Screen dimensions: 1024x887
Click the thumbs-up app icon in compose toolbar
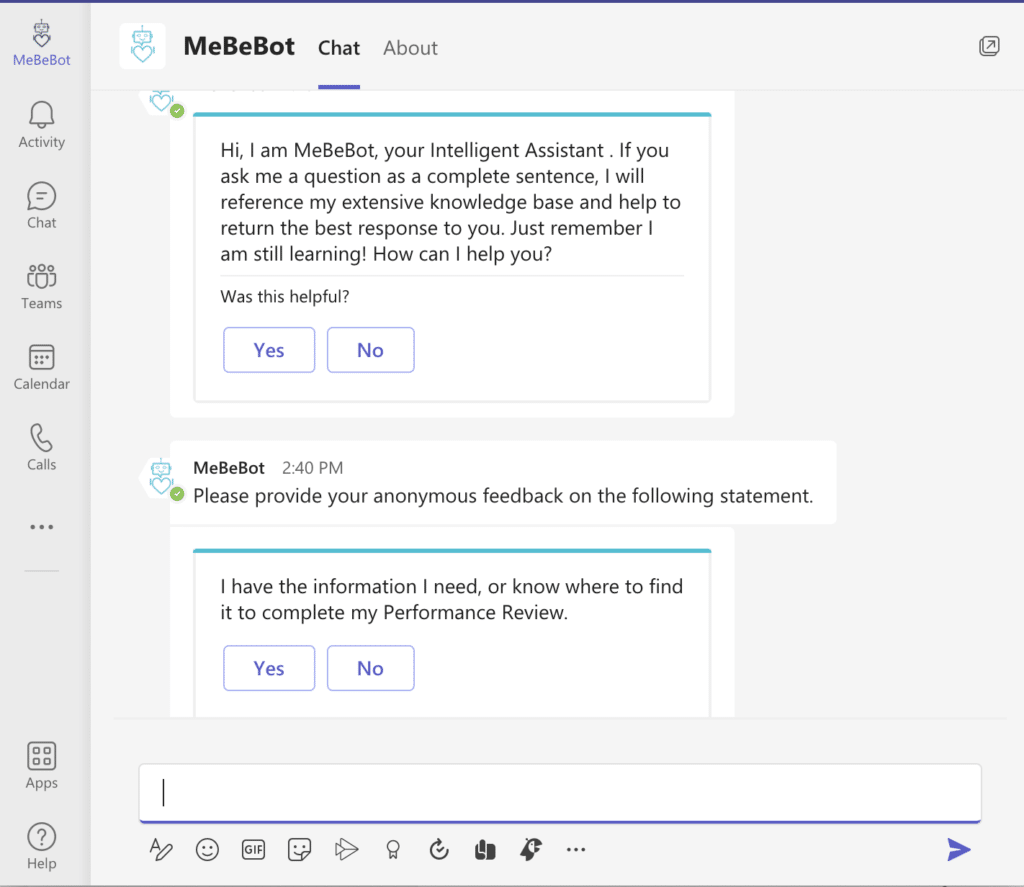tap(485, 850)
